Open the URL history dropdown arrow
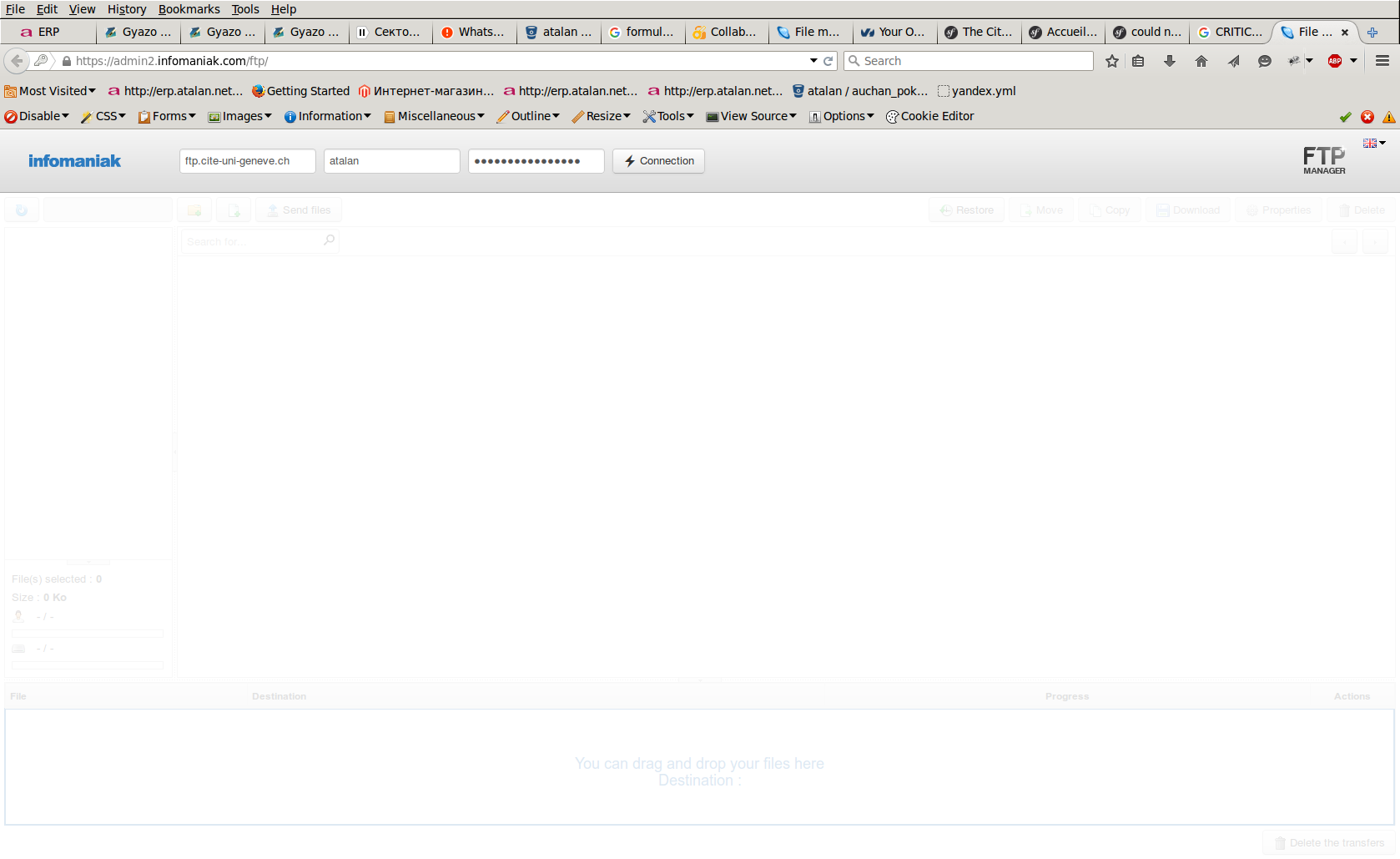Screen dimensions: 1400x859 click(813, 61)
